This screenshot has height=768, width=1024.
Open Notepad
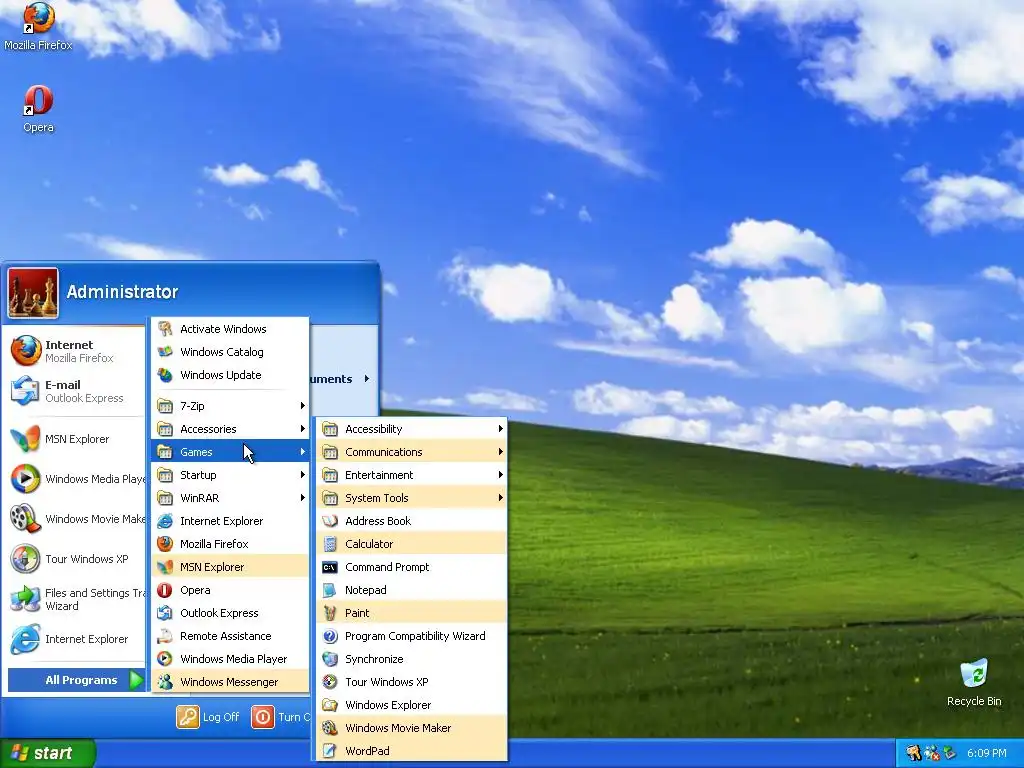pyautogui.click(x=412, y=590)
